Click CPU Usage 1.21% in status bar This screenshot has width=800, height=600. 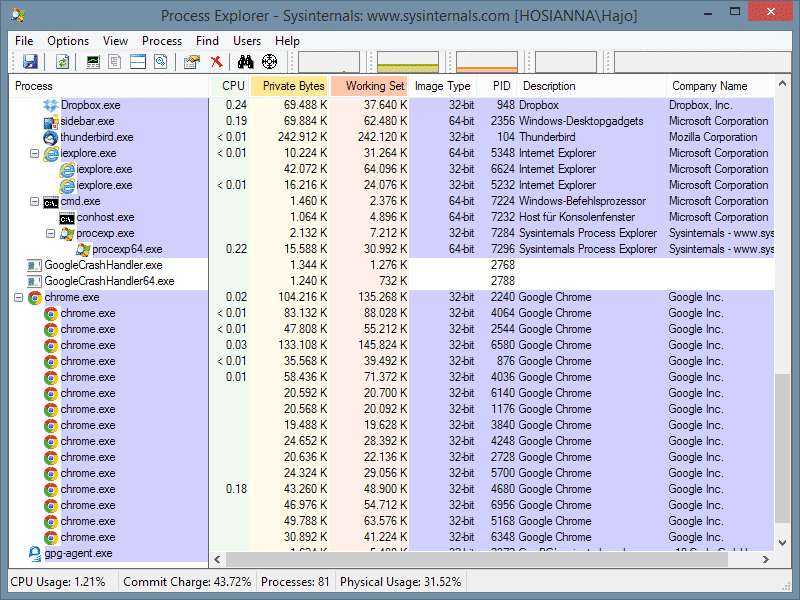point(58,582)
